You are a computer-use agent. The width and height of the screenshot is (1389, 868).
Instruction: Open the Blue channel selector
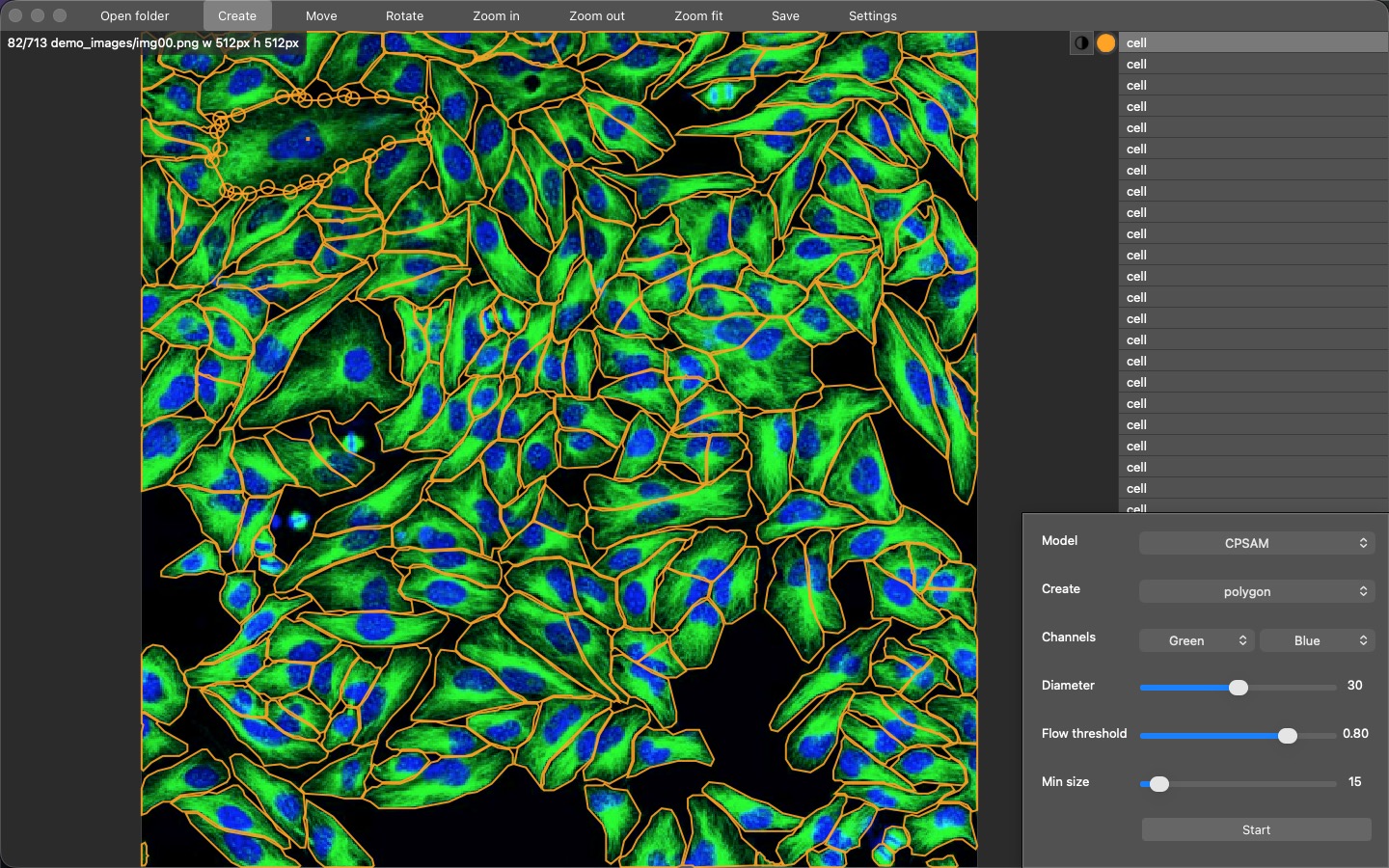[1318, 640]
